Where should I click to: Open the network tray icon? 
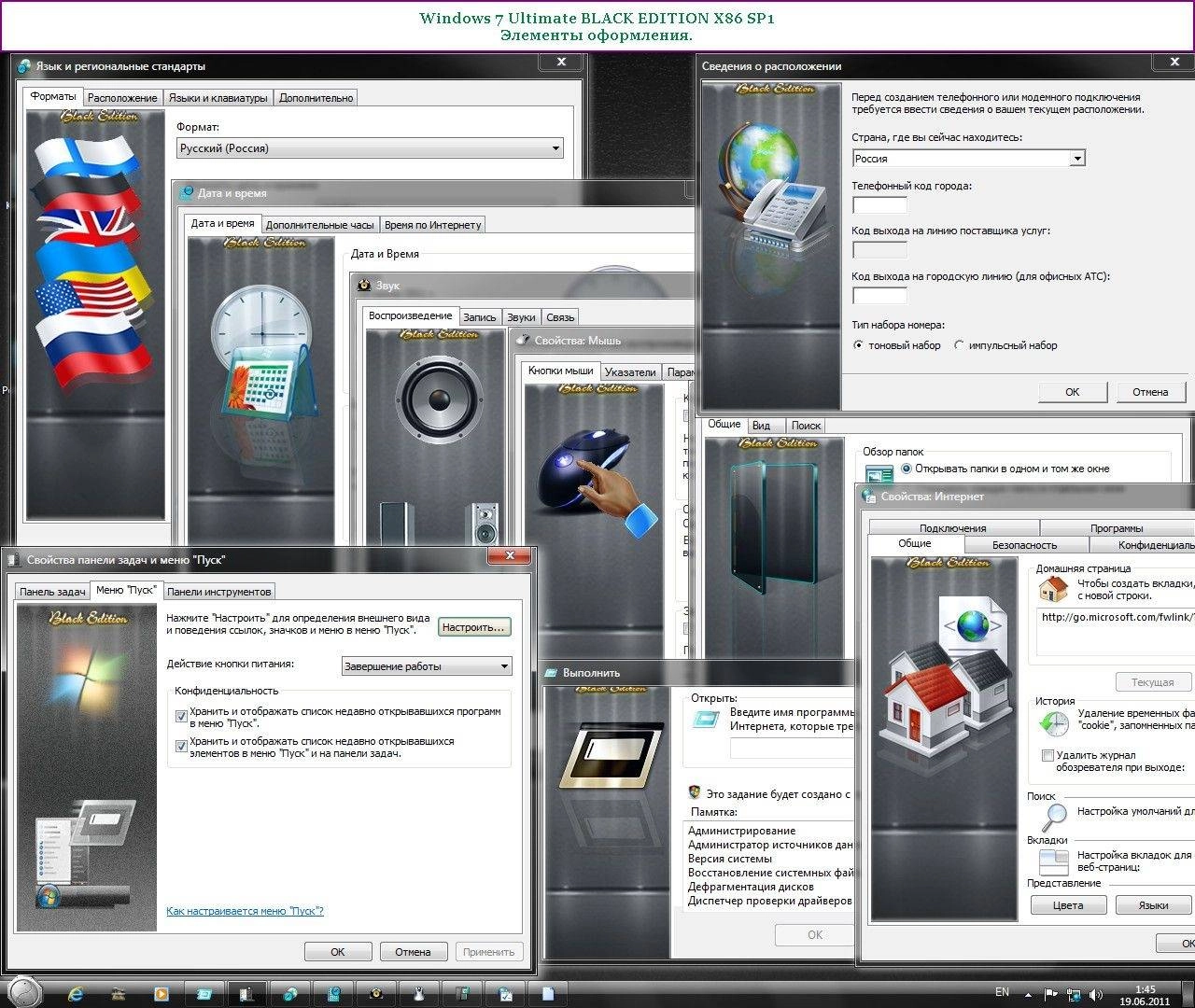pyautogui.click(x=1074, y=995)
